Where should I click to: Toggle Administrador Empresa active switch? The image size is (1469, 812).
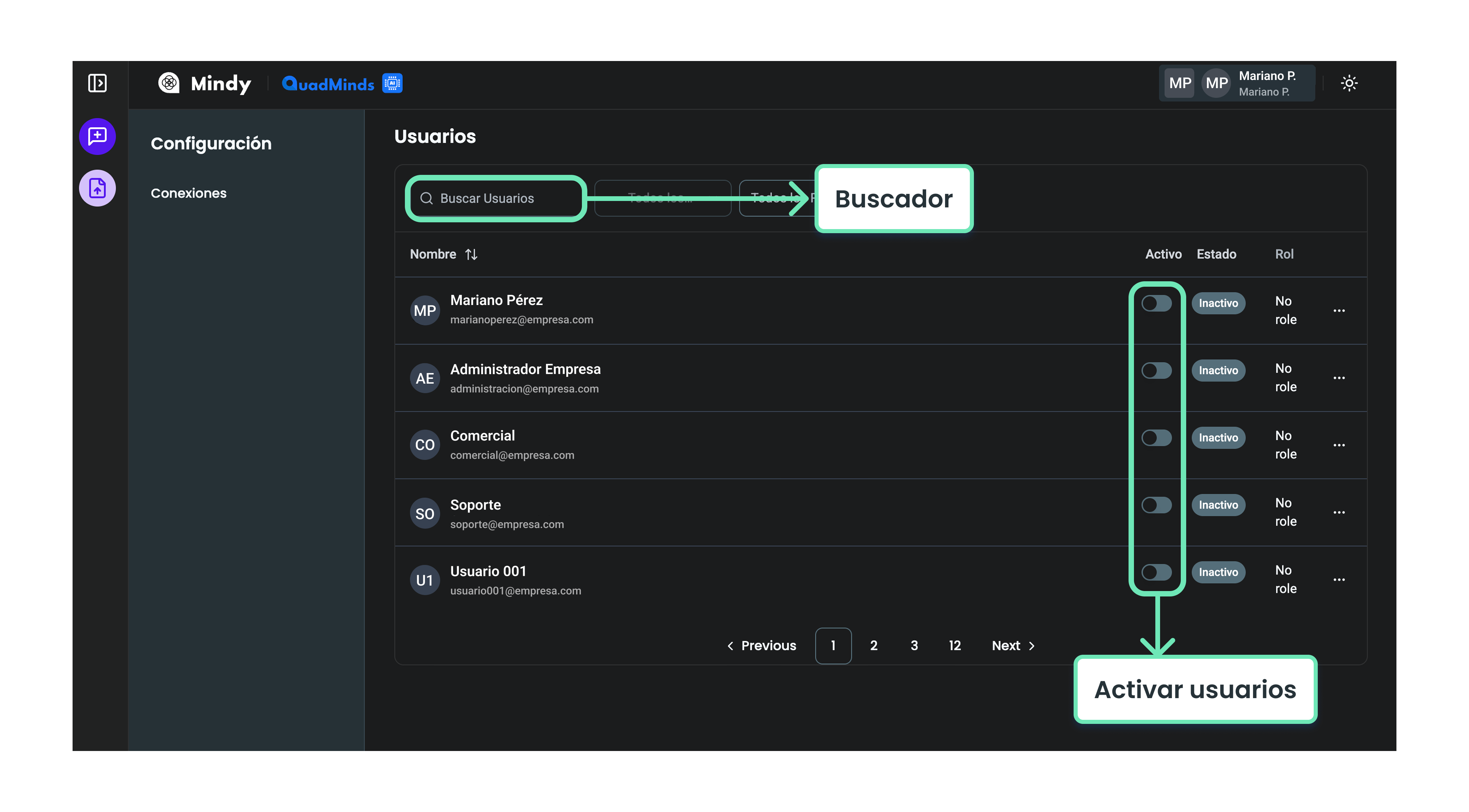point(1156,370)
